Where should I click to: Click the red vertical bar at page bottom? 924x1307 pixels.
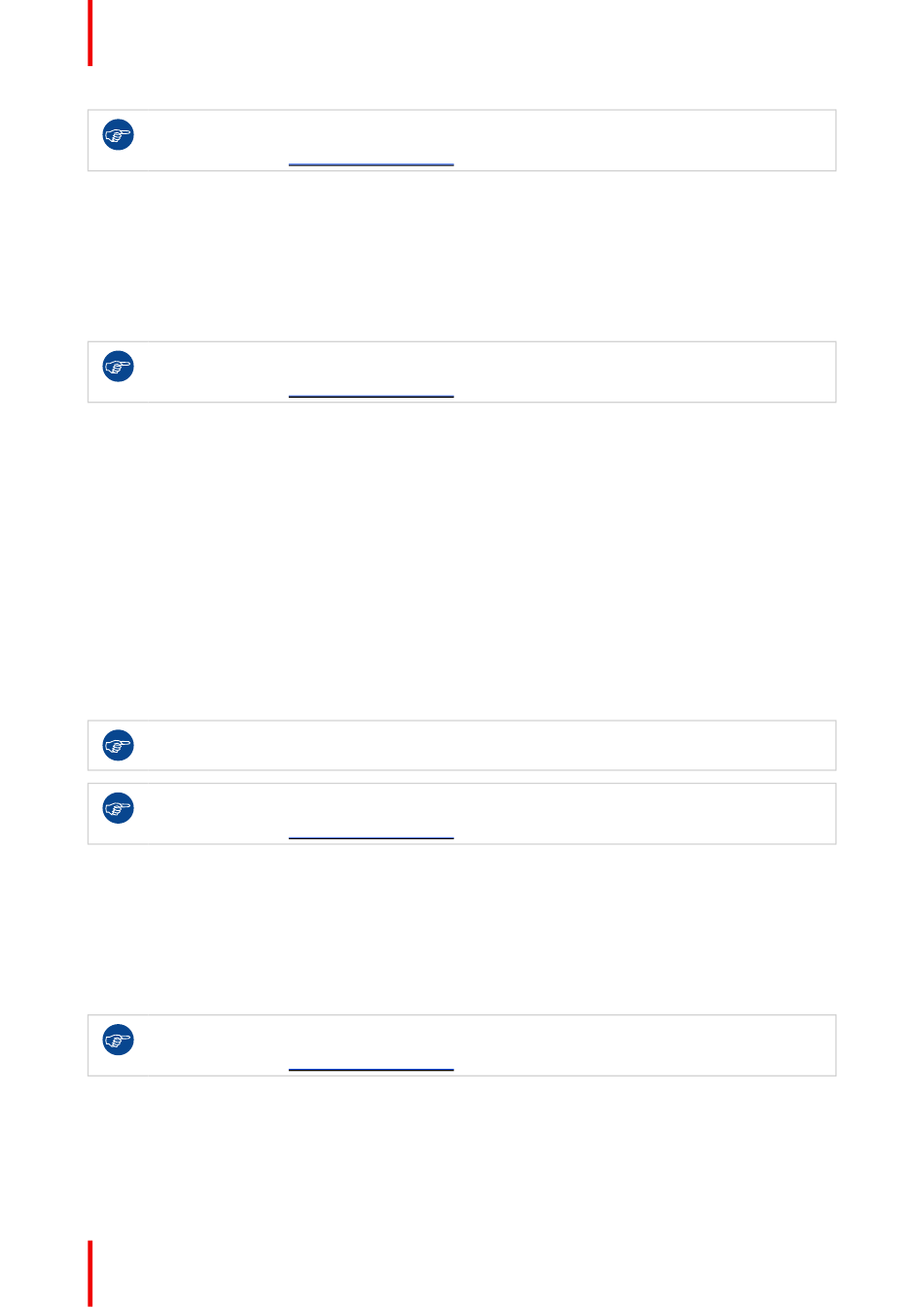click(90, 1273)
